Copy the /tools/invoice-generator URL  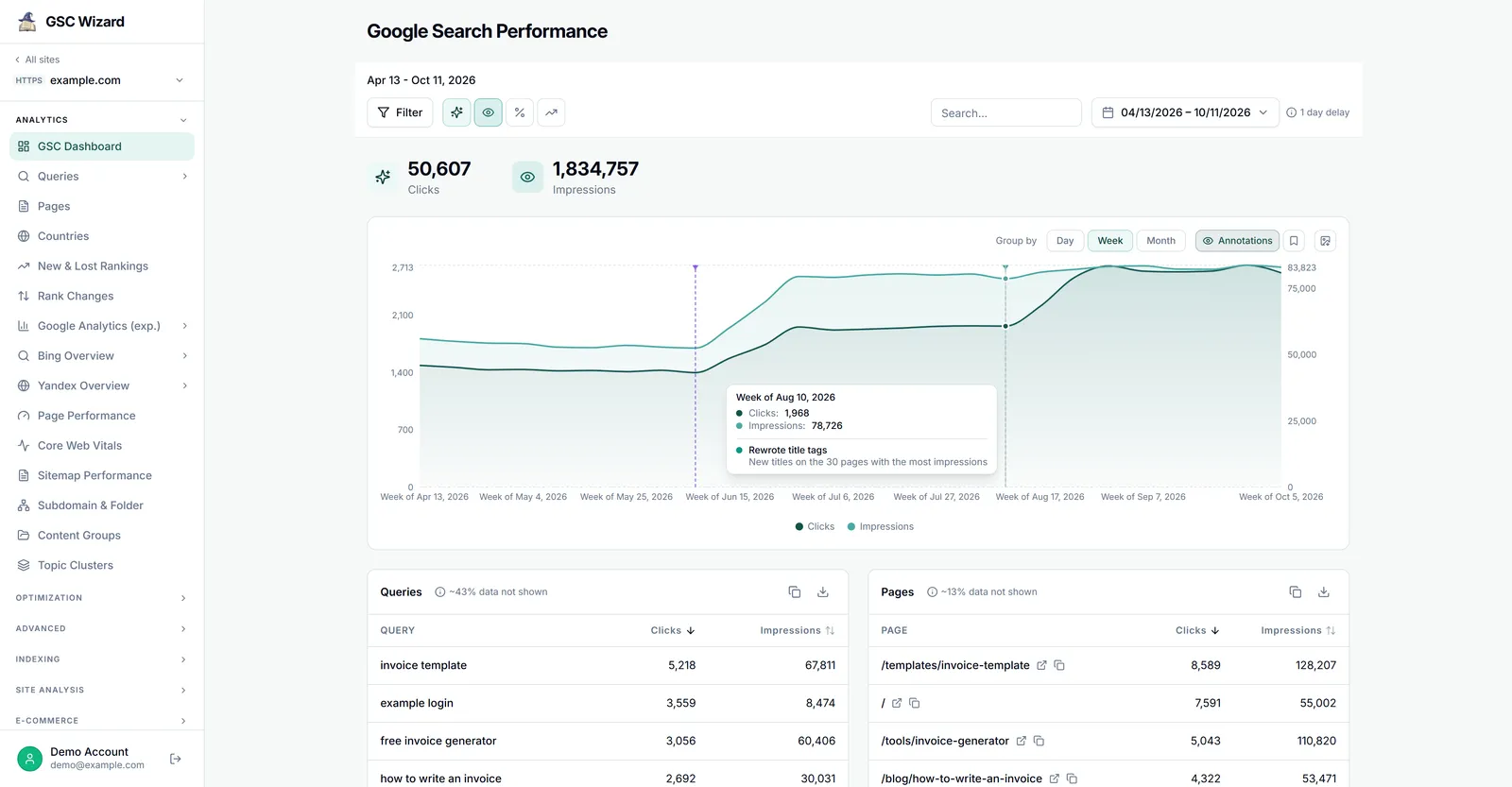click(1039, 741)
